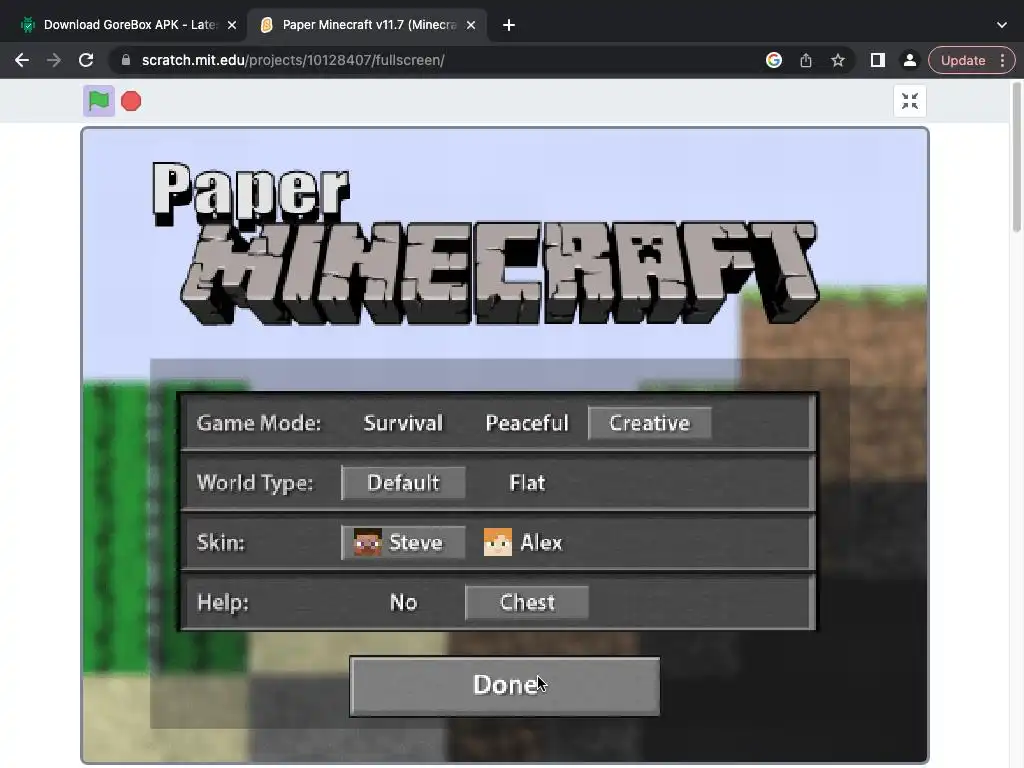Click the red stop sign button

[131, 101]
